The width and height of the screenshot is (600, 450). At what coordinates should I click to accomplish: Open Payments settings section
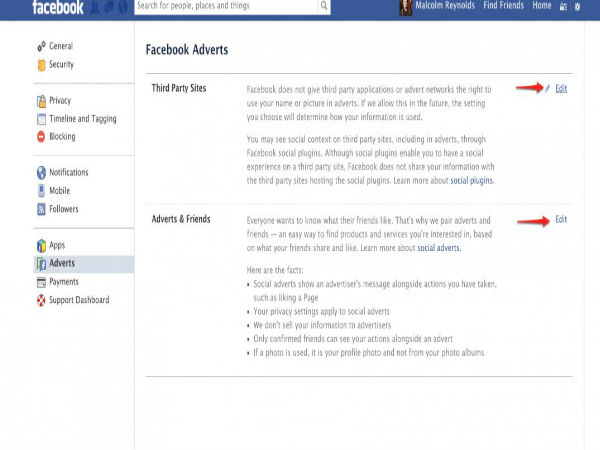point(64,282)
